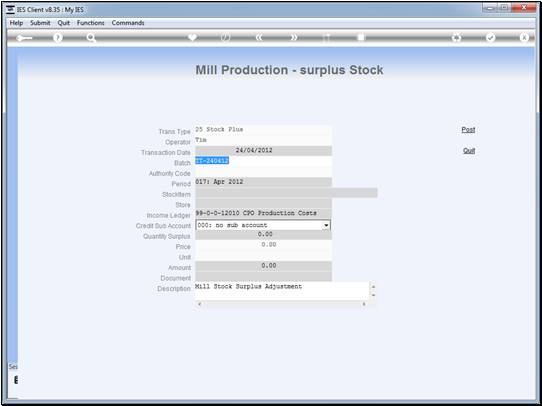Click the Post link

click(468, 130)
